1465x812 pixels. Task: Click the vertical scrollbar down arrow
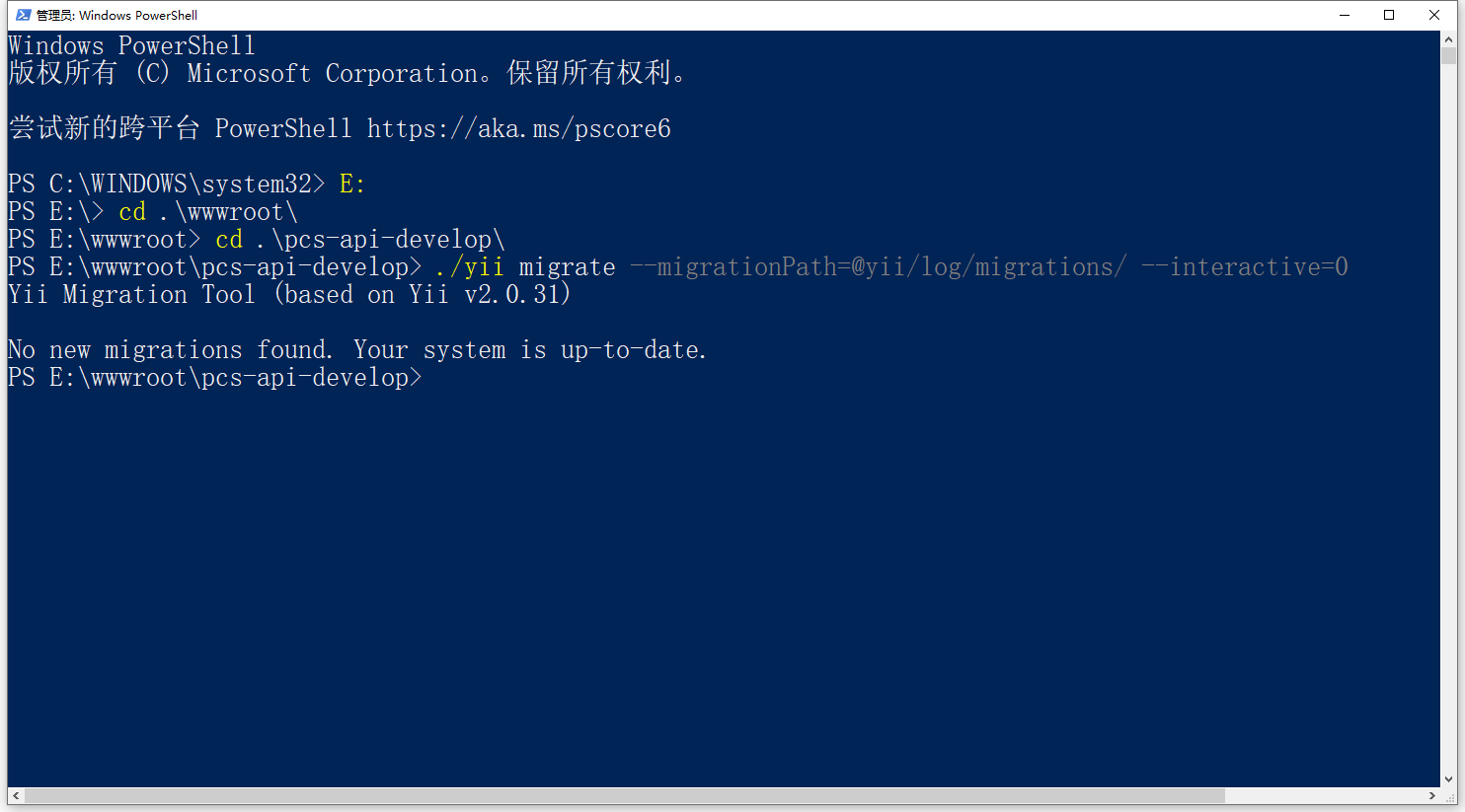coord(1448,778)
